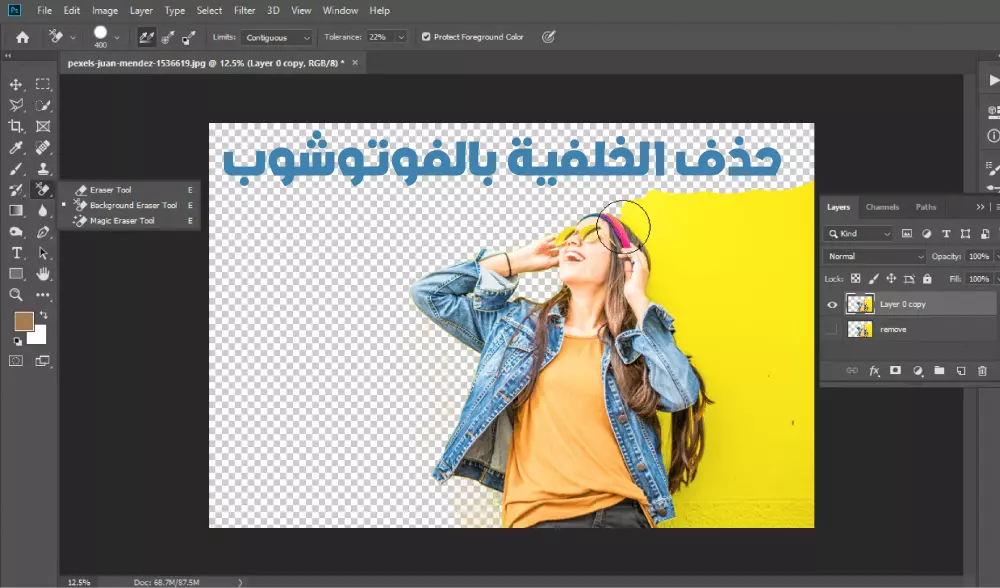Click the background color swatch
Screen dimensions: 1000x588
tap(38, 335)
